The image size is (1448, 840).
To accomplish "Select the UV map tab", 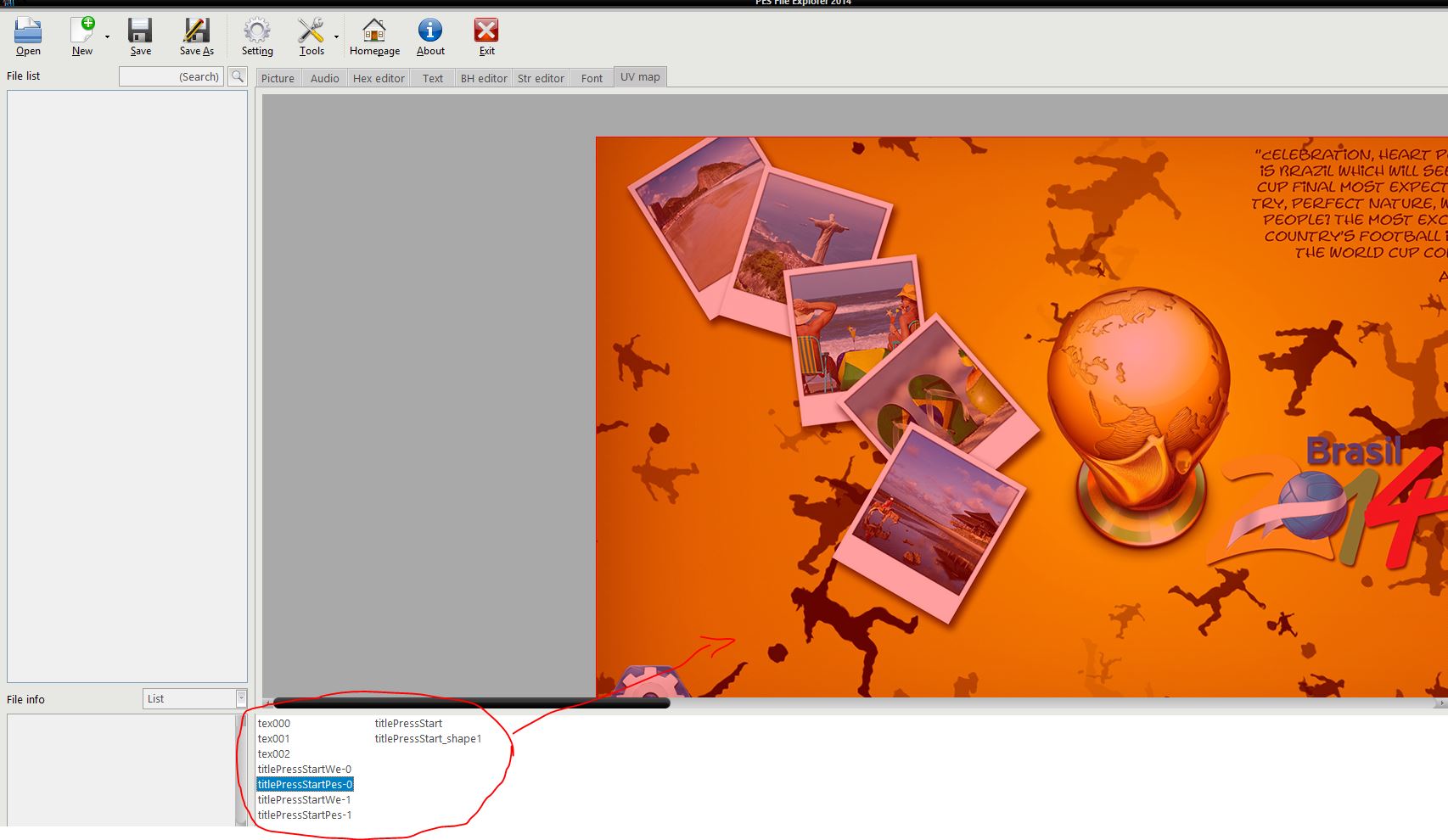I will click(x=640, y=76).
